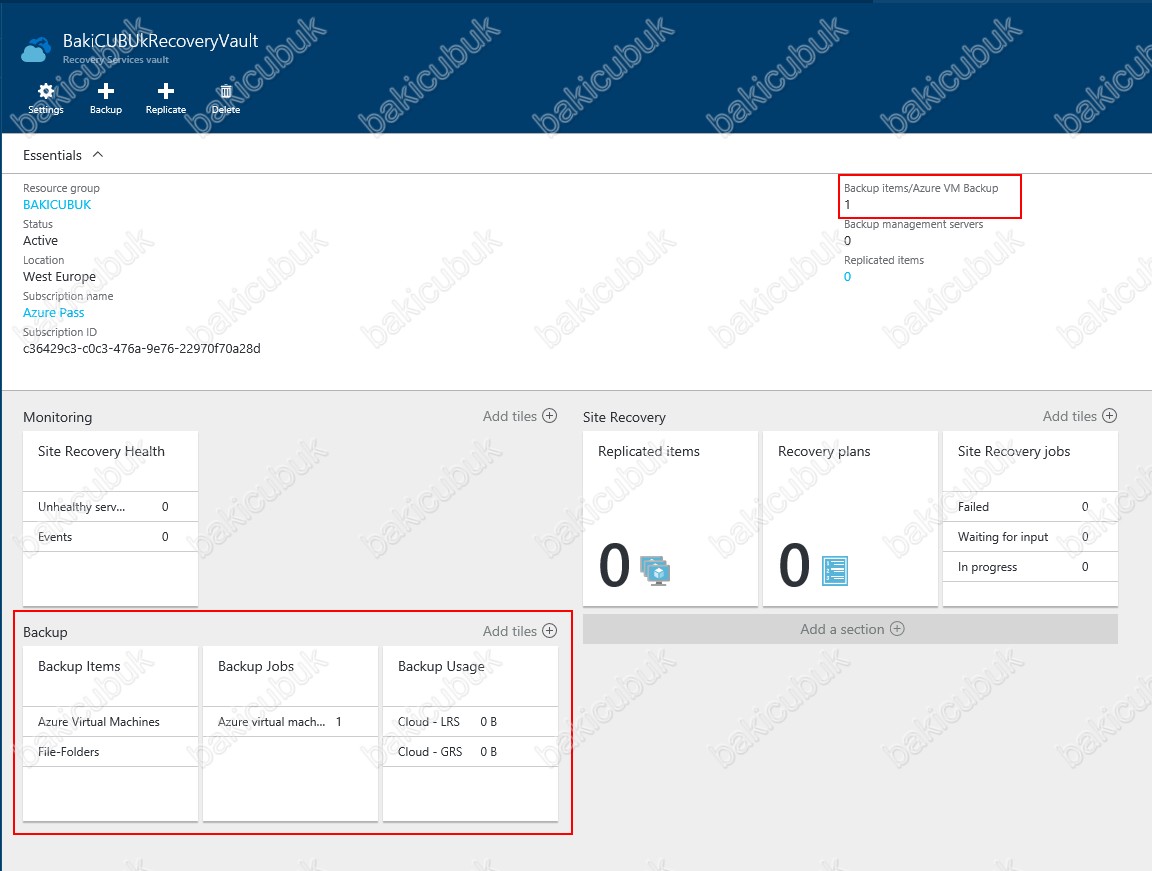
Task: Select the Unhealthy servers row
Action: 110,507
